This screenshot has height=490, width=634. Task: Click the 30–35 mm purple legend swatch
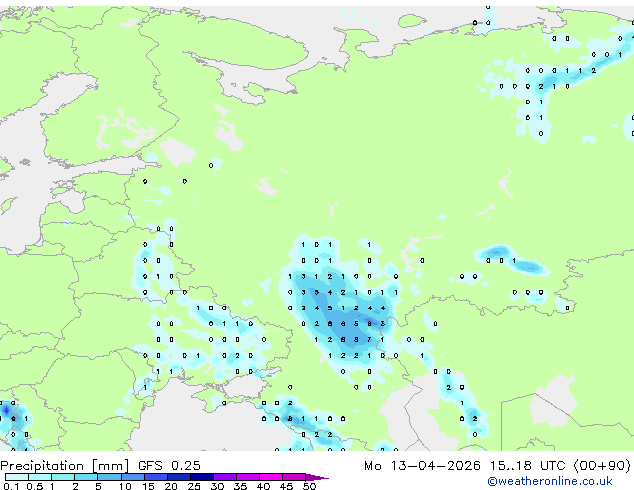pos(225,477)
